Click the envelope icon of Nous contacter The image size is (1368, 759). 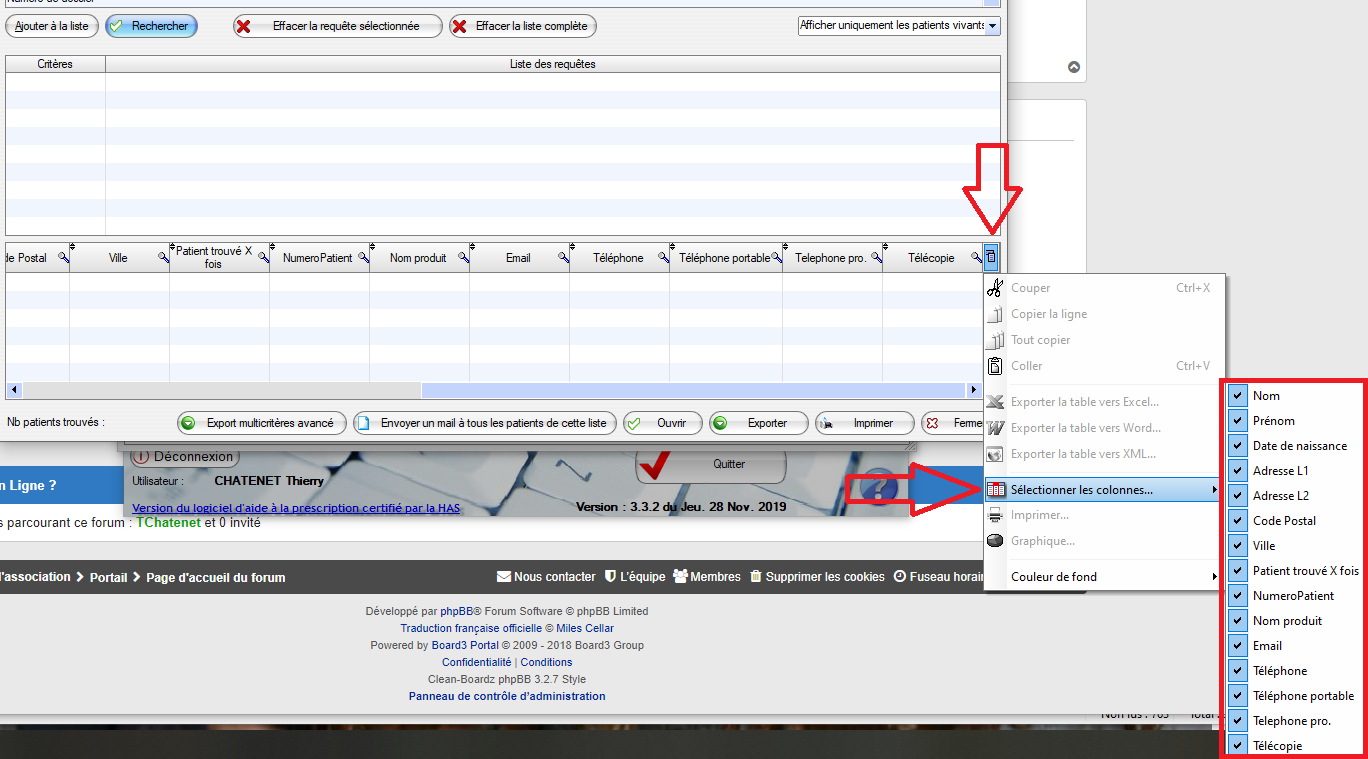click(x=504, y=577)
